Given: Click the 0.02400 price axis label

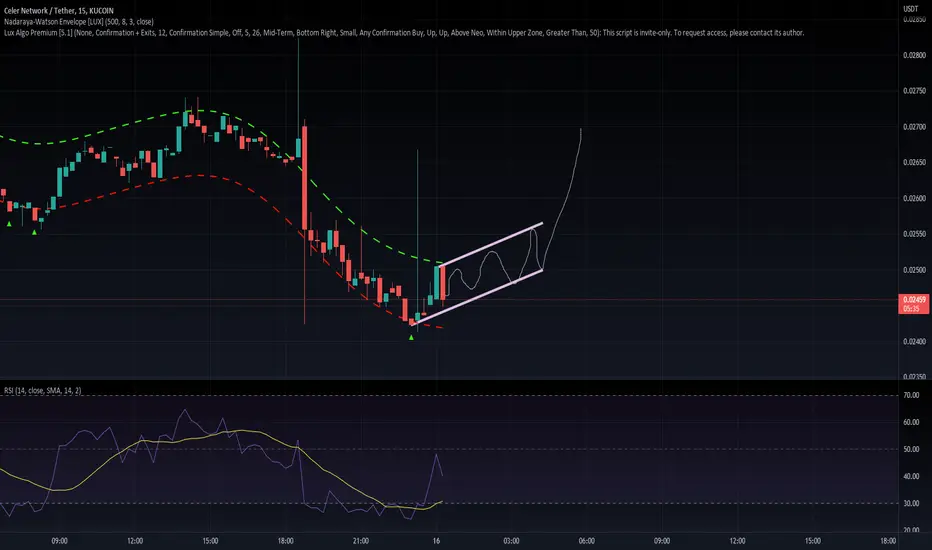Looking at the screenshot, I should (914, 341).
